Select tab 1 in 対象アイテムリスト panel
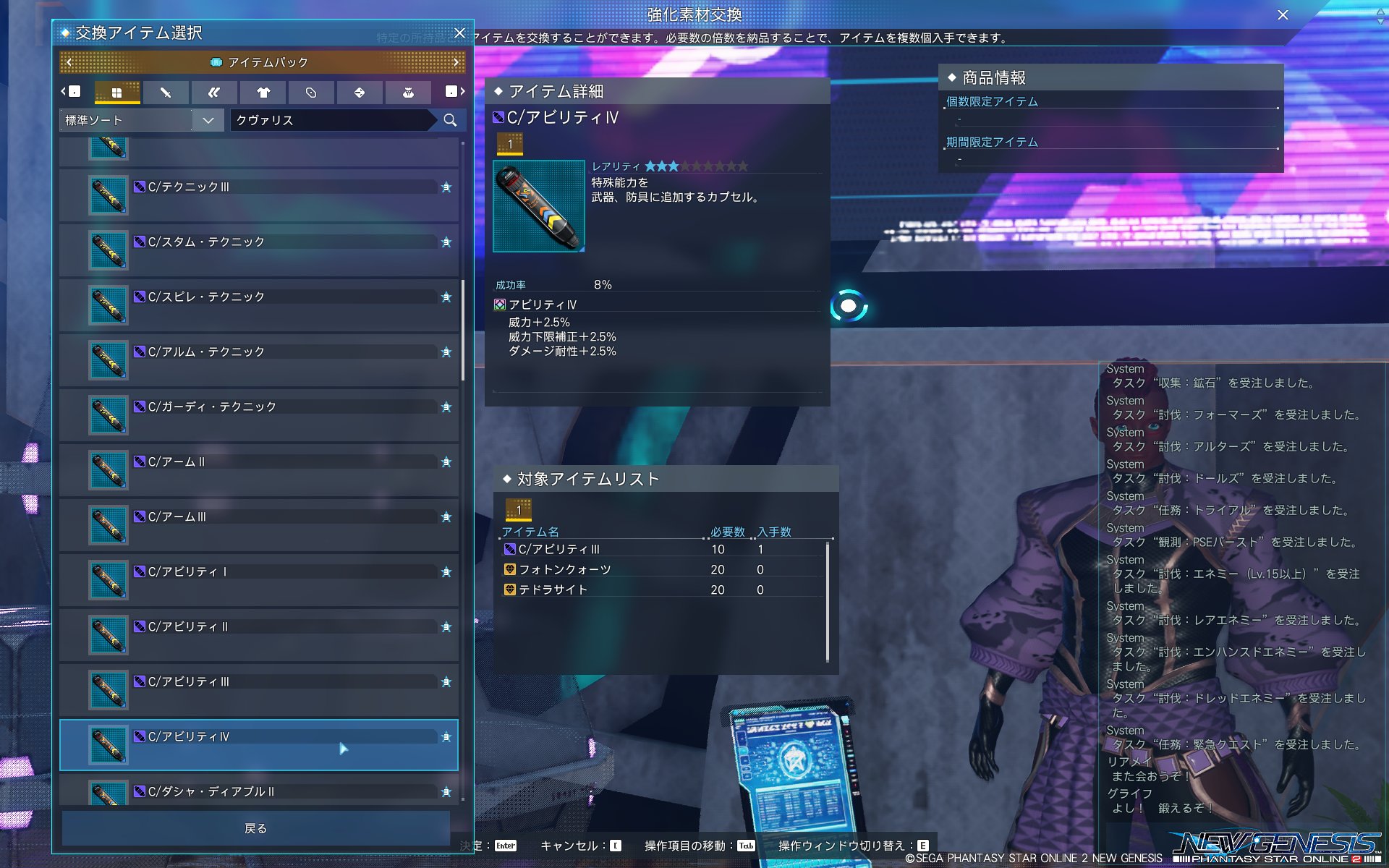 tap(519, 510)
